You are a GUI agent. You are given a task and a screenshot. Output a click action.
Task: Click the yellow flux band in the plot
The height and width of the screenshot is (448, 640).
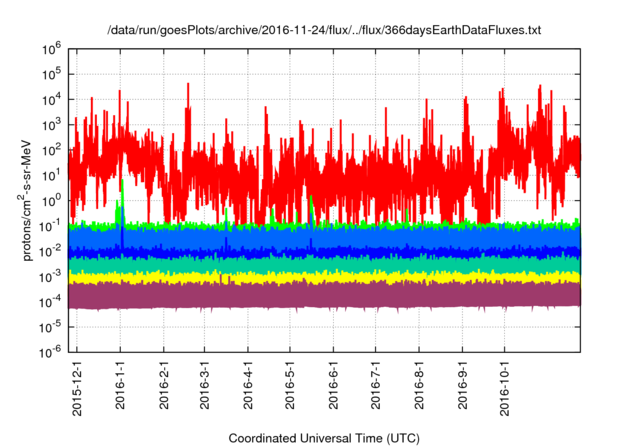pos(324,277)
